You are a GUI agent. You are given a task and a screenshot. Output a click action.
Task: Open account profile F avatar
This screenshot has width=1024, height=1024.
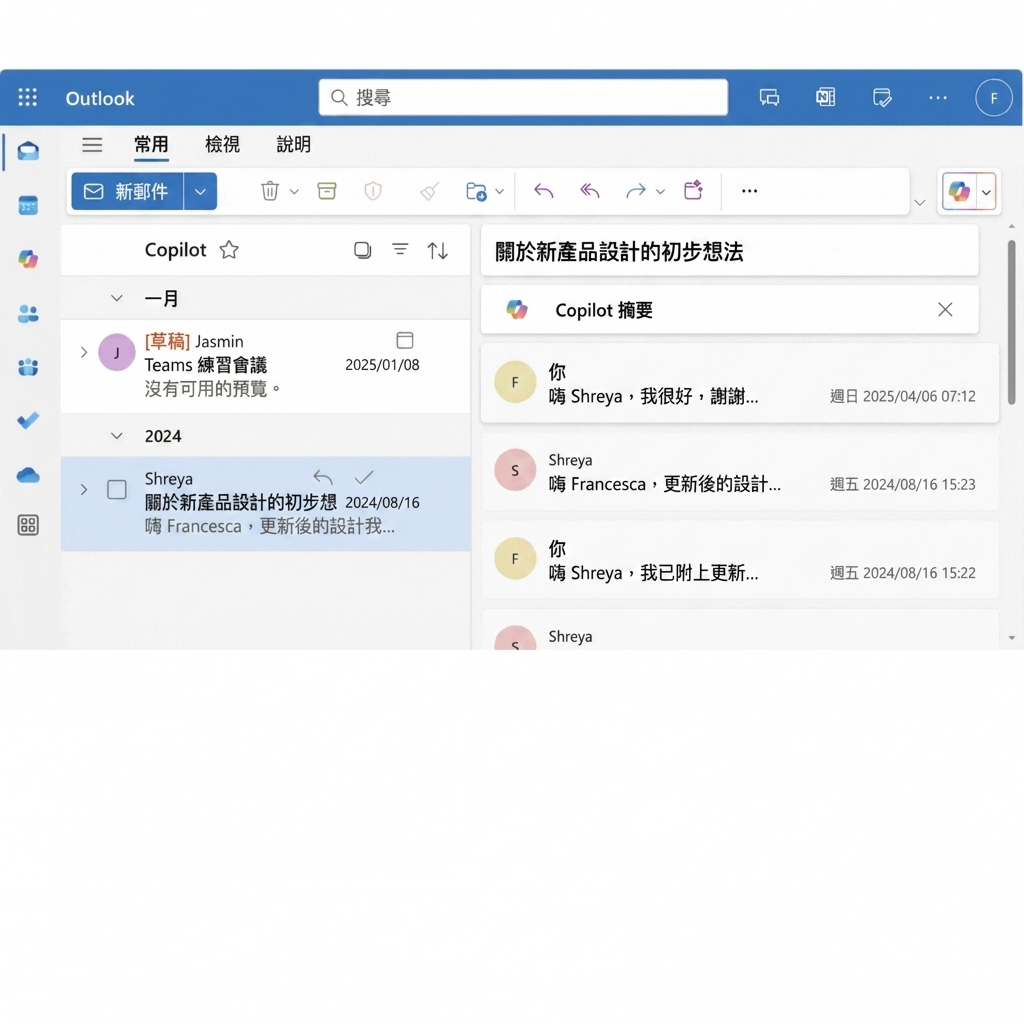(994, 98)
